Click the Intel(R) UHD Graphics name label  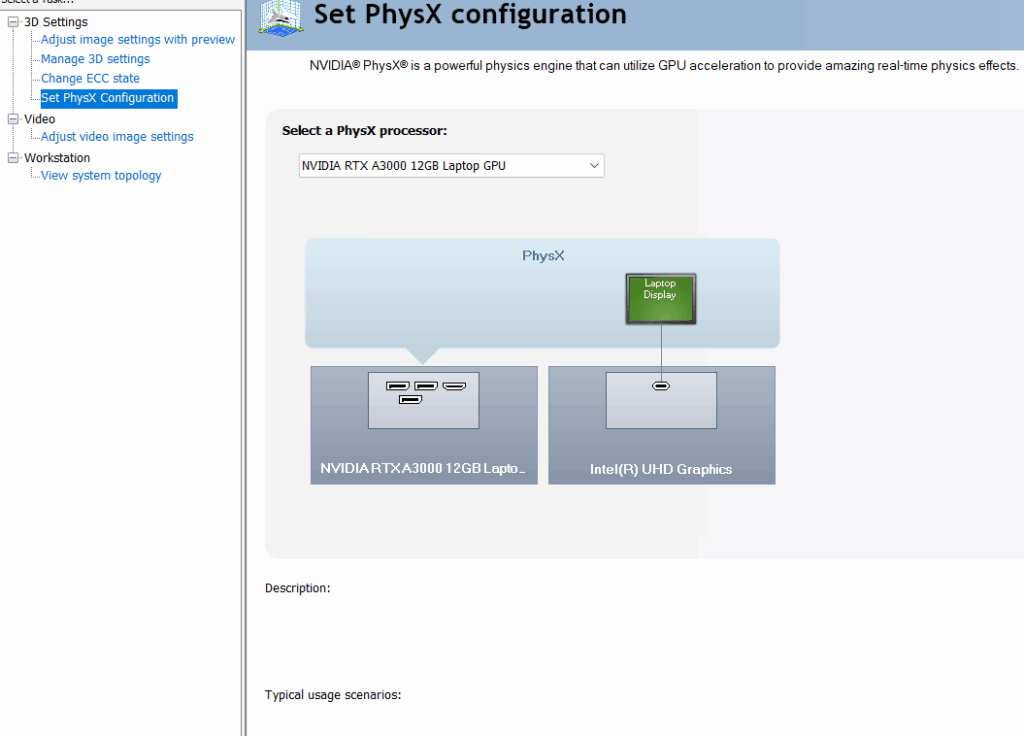point(661,469)
